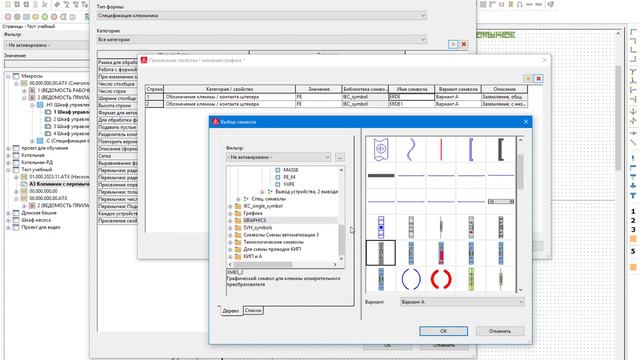Image resolution: width=640 pixels, height=360 pixels.
Task: Delete row in property assignment dialog
Action: pyautogui.click(x=539, y=78)
